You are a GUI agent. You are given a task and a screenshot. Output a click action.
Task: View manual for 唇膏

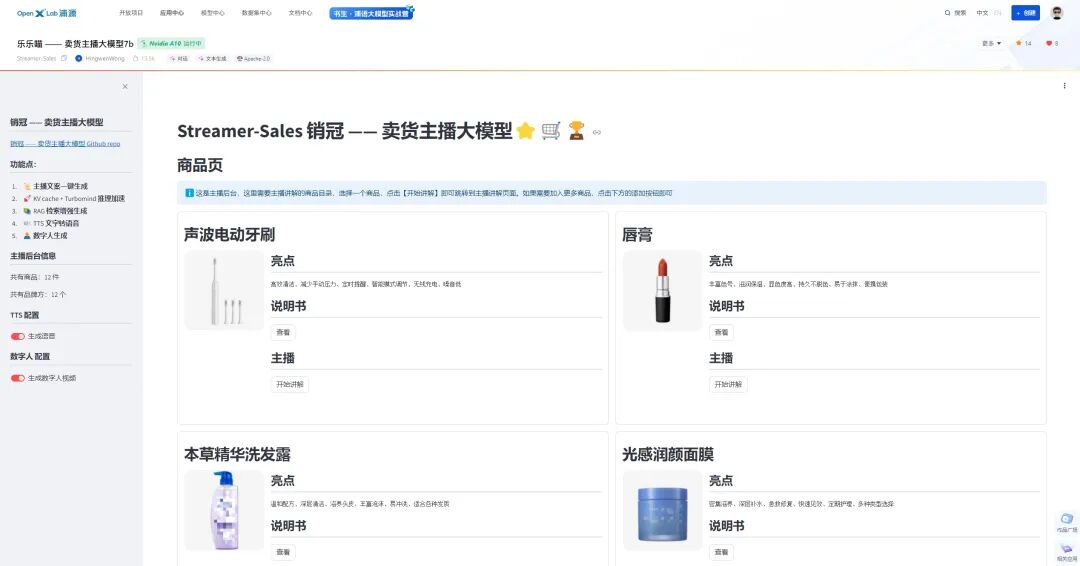click(x=721, y=333)
